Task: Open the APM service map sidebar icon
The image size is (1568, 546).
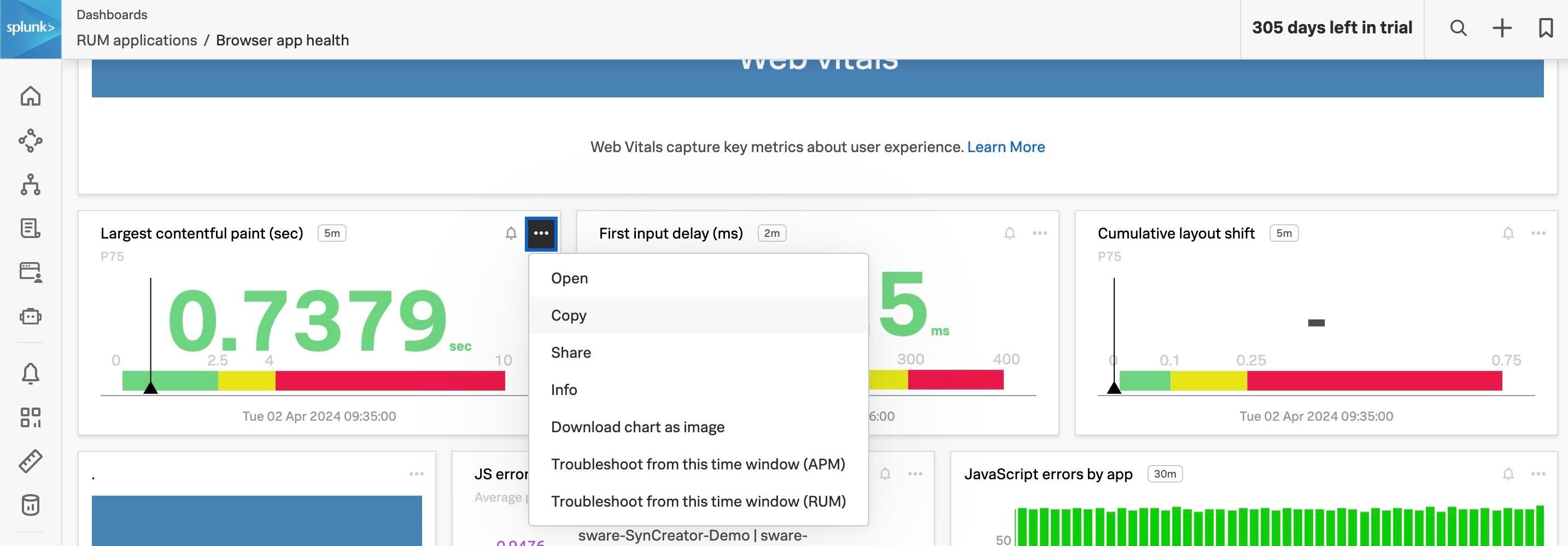Action: pyautogui.click(x=31, y=140)
